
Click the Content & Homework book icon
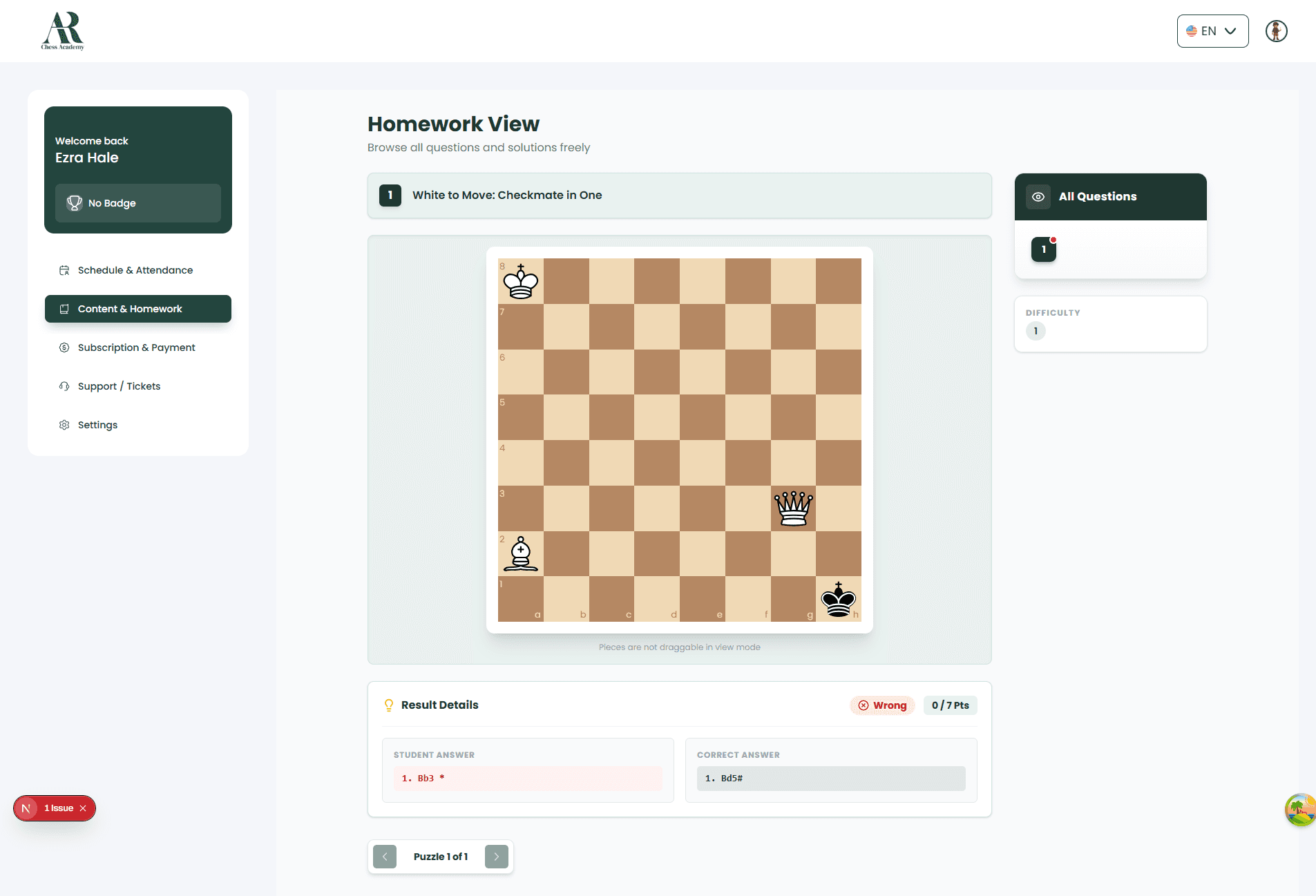pyautogui.click(x=64, y=309)
